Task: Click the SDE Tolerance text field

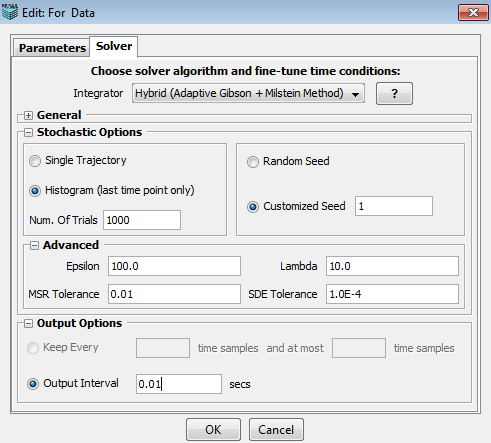Action: click(392, 294)
